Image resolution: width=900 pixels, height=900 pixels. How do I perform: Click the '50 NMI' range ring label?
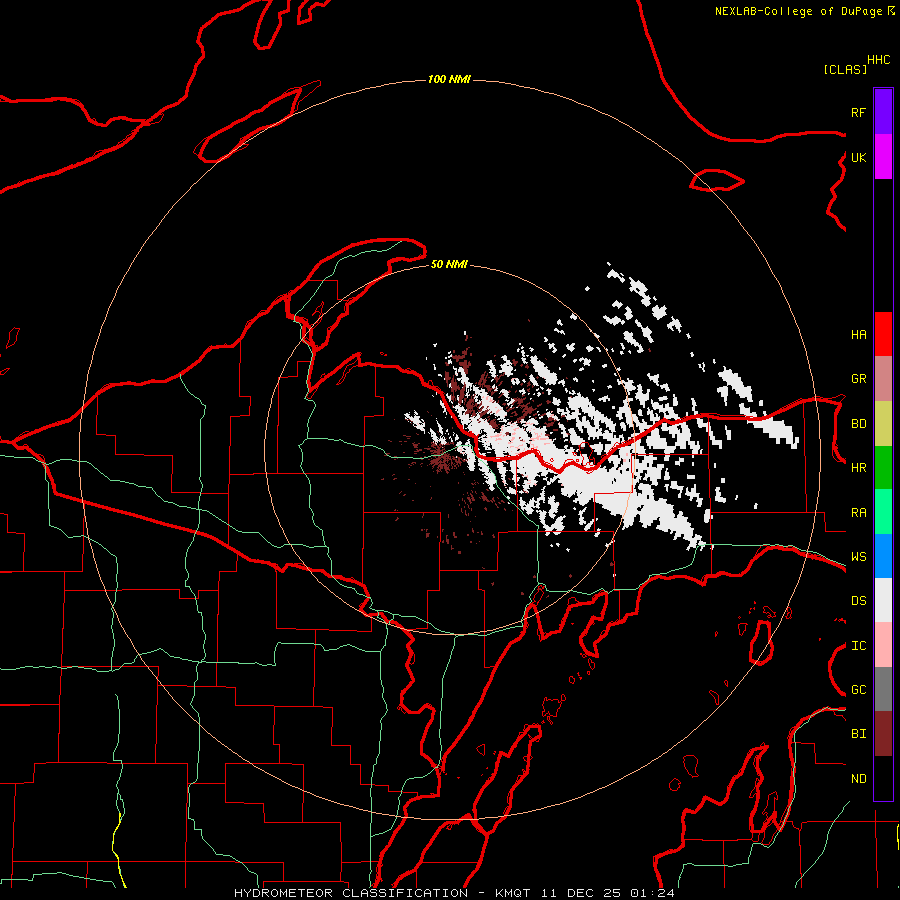click(x=449, y=265)
